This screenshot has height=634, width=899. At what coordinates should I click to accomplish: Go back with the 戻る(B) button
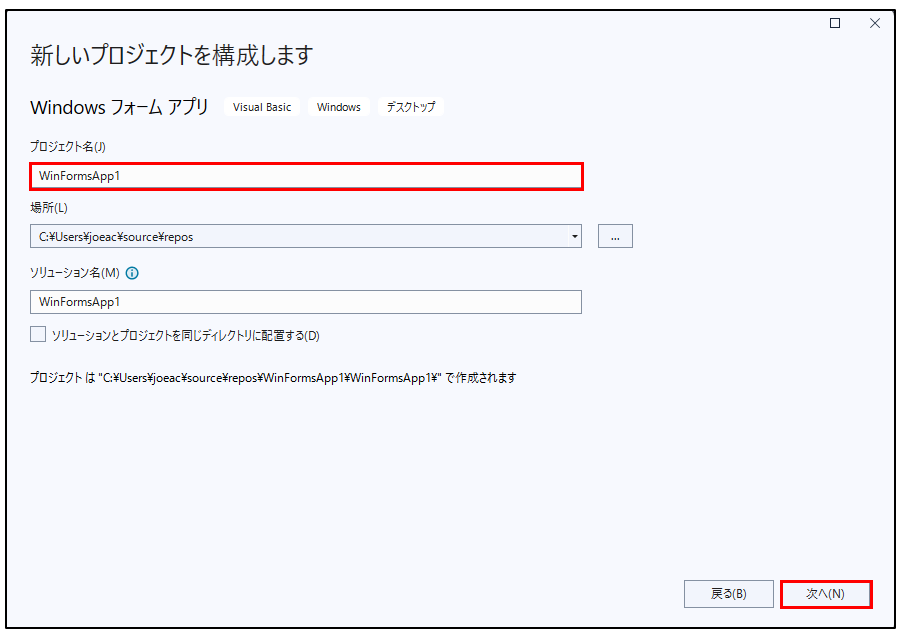pos(728,593)
